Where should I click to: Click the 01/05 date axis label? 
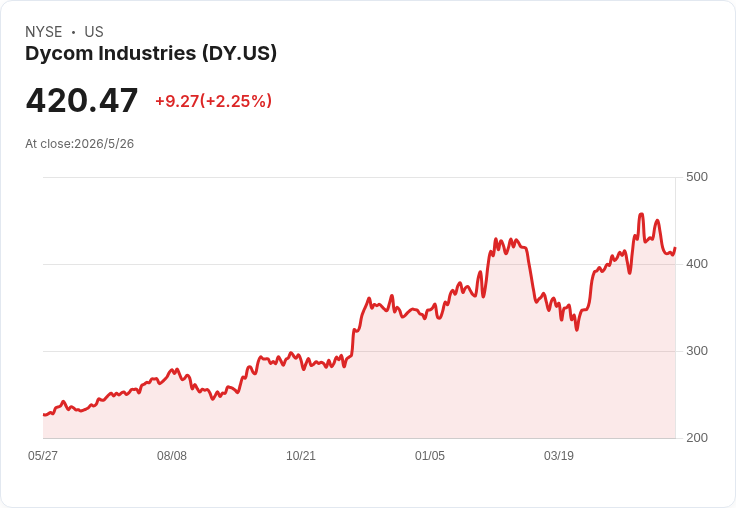429,455
